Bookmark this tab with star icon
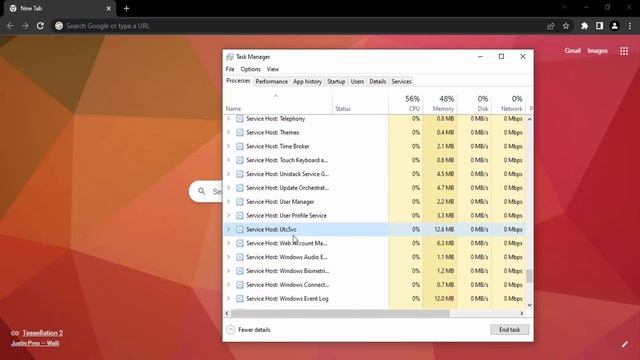This screenshot has height=360, width=640. tap(566, 26)
